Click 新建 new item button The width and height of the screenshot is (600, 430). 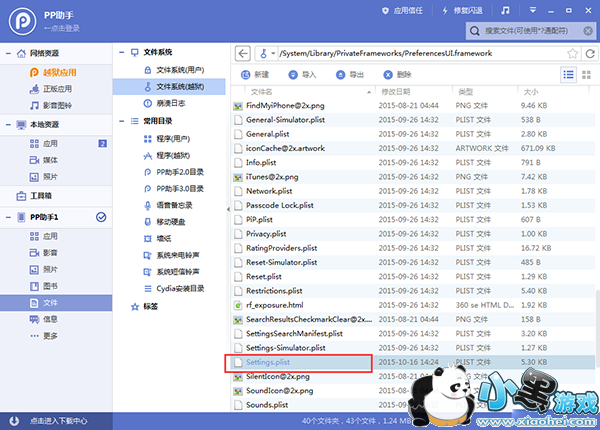click(x=255, y=75)
